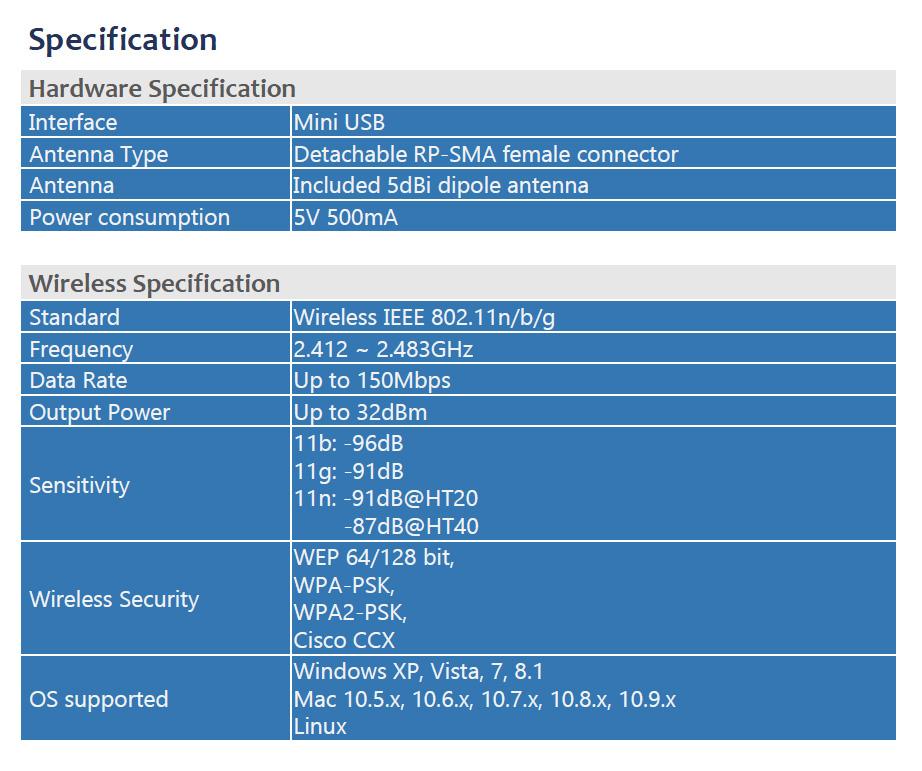Click the Cisco CCX security entry

click(344, 641)
